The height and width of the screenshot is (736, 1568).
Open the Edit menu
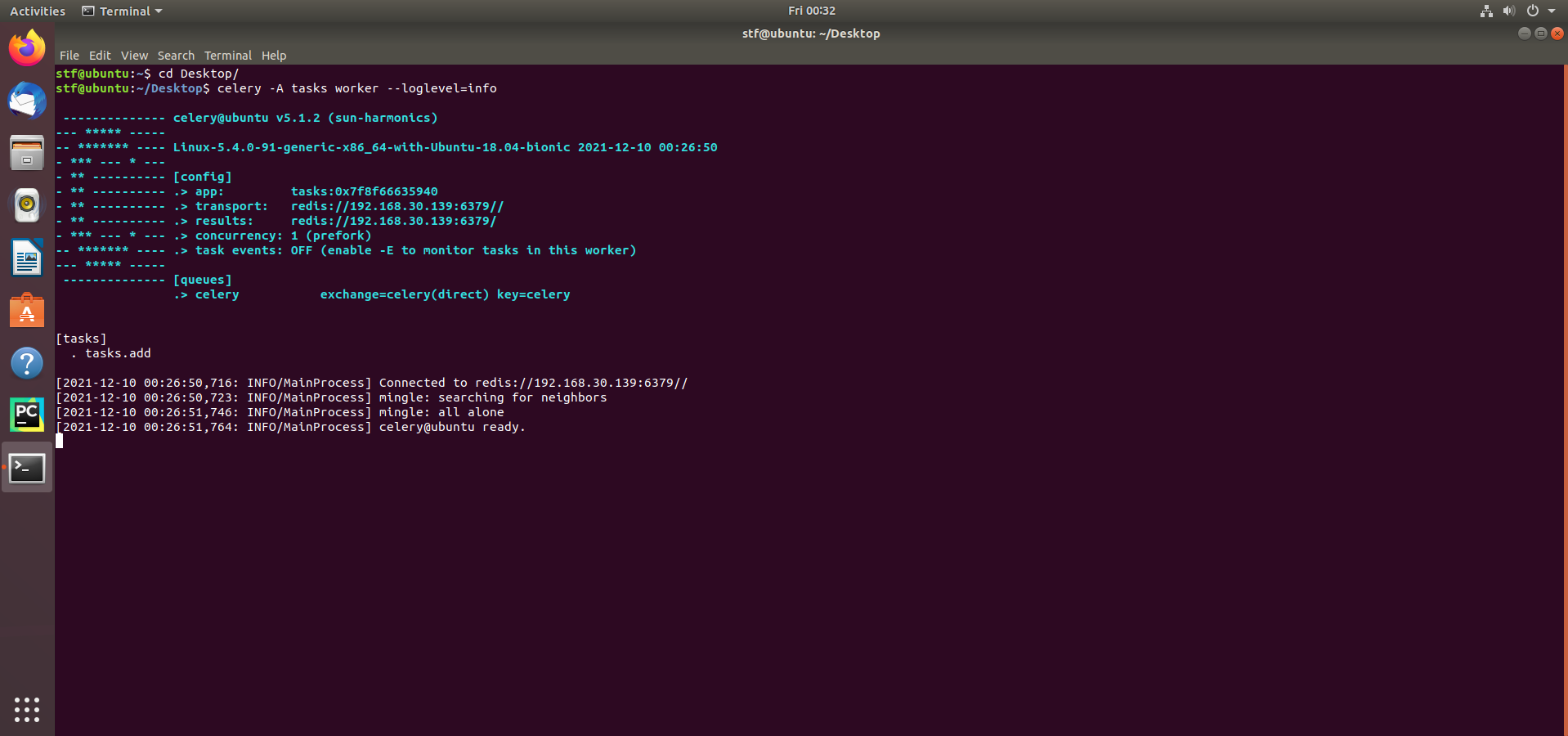pyautogui.click(x=100, y=56)
